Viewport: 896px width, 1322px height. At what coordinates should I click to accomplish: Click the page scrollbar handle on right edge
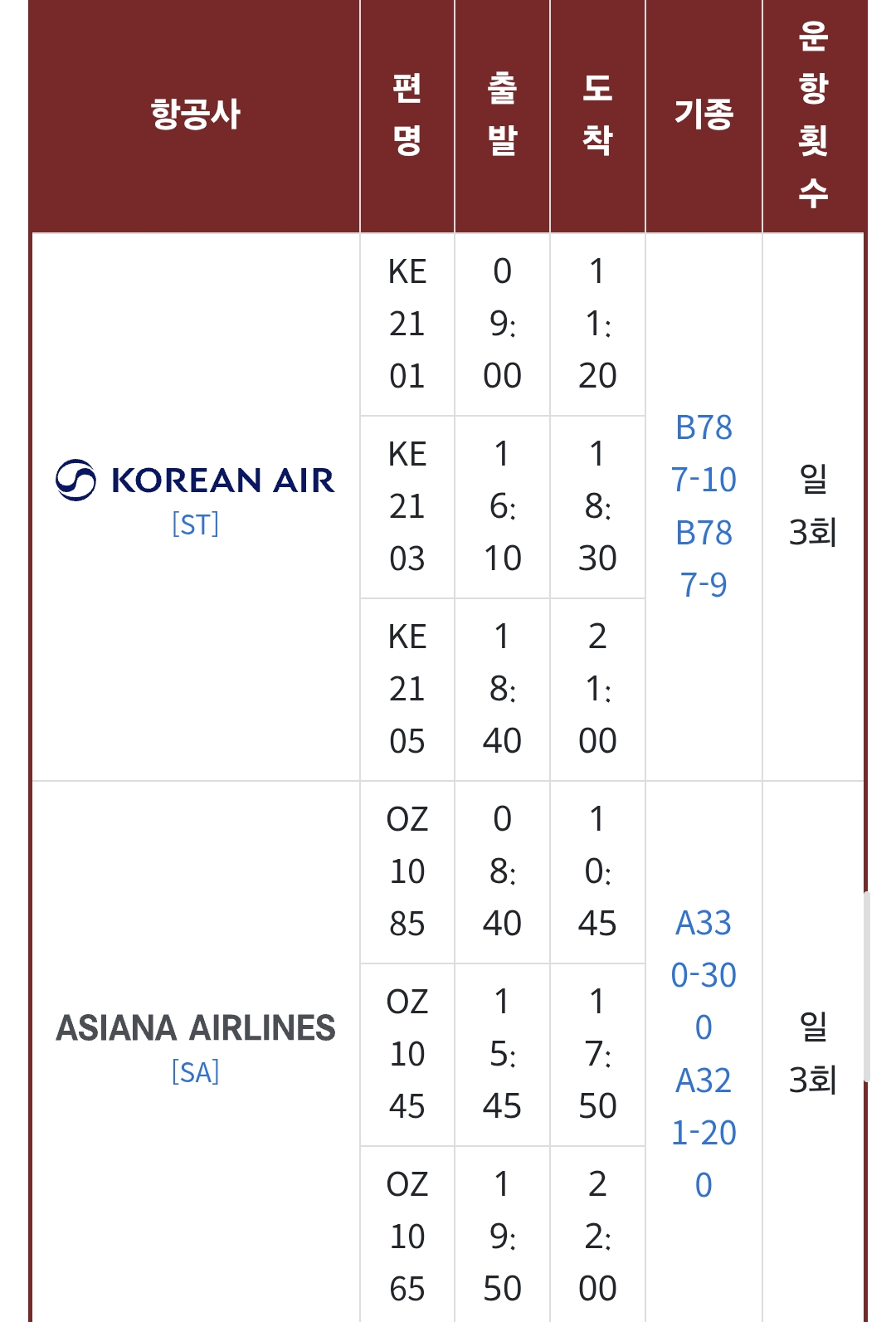coord(866,987)
